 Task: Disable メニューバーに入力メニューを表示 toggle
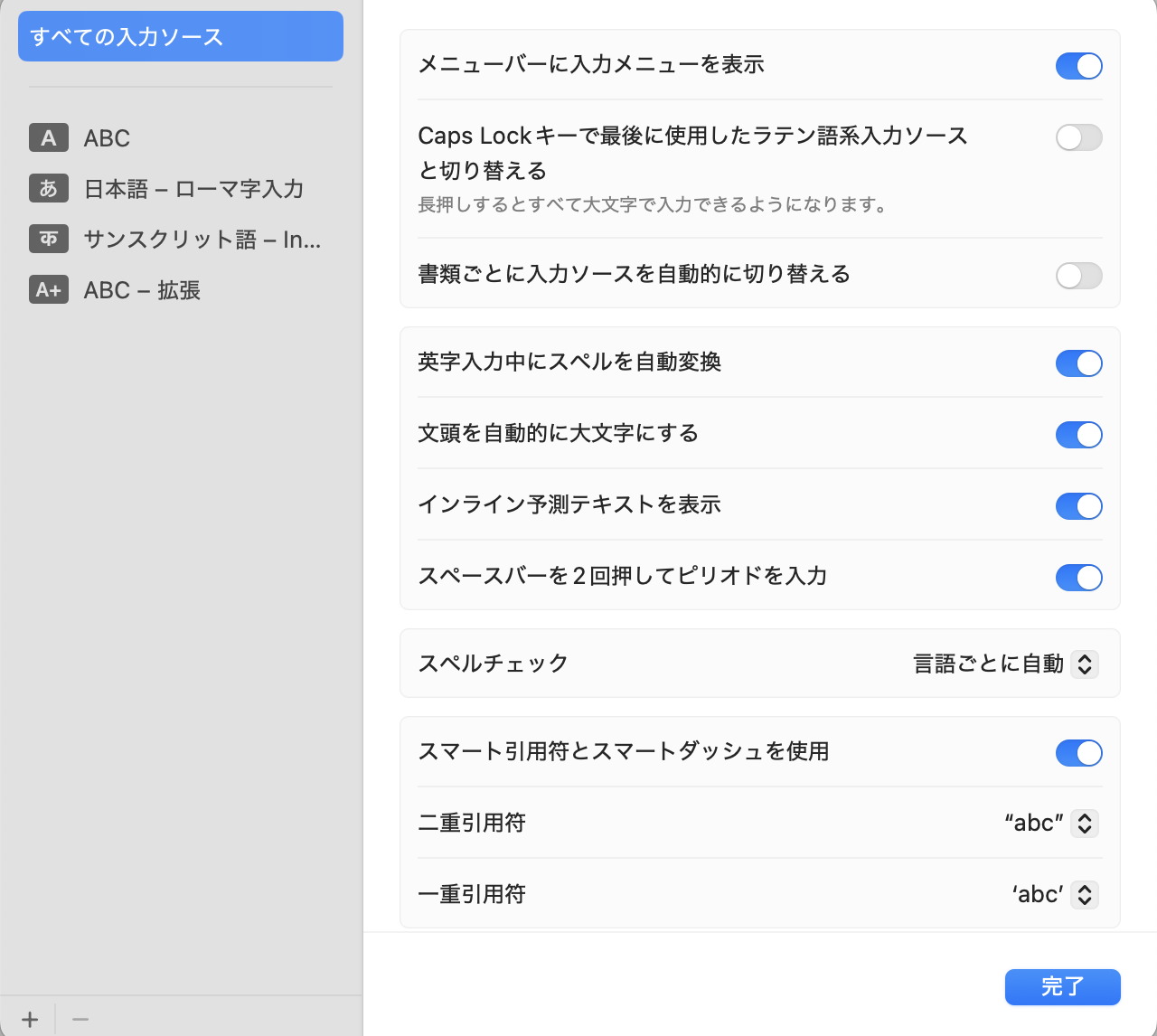(1078, 66)
